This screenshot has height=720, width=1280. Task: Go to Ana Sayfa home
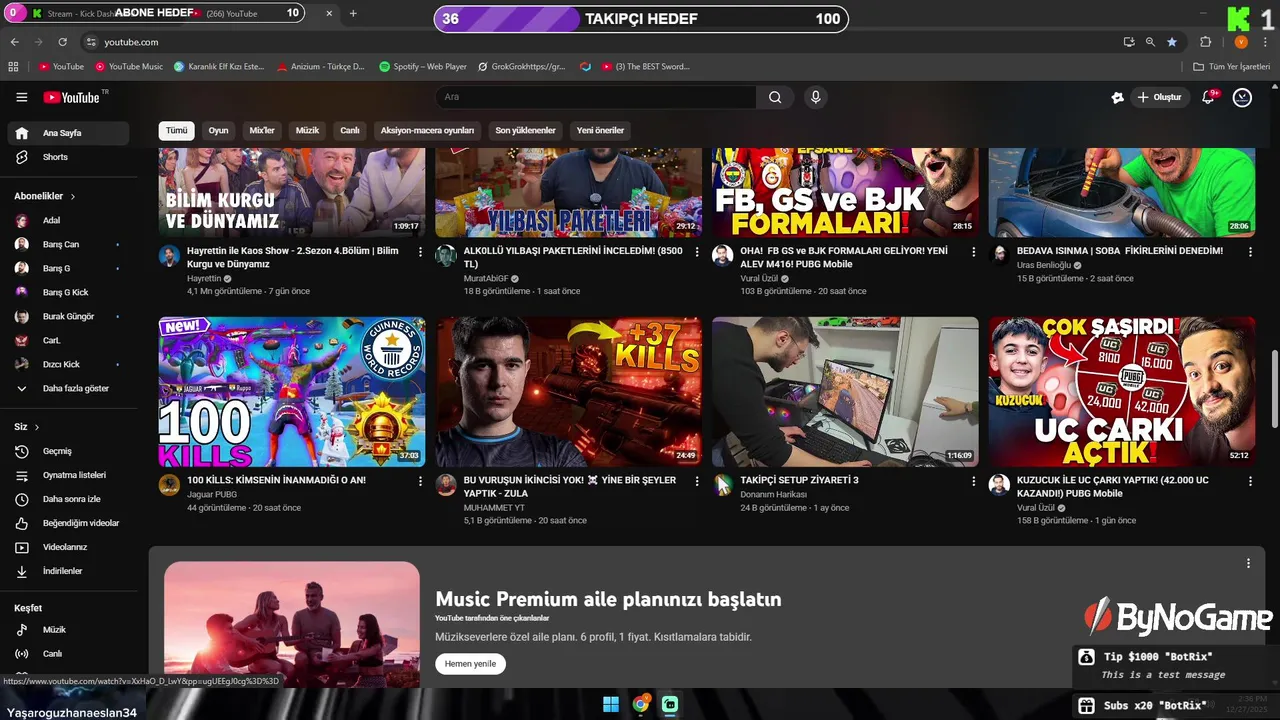click(x=68, y=133)
